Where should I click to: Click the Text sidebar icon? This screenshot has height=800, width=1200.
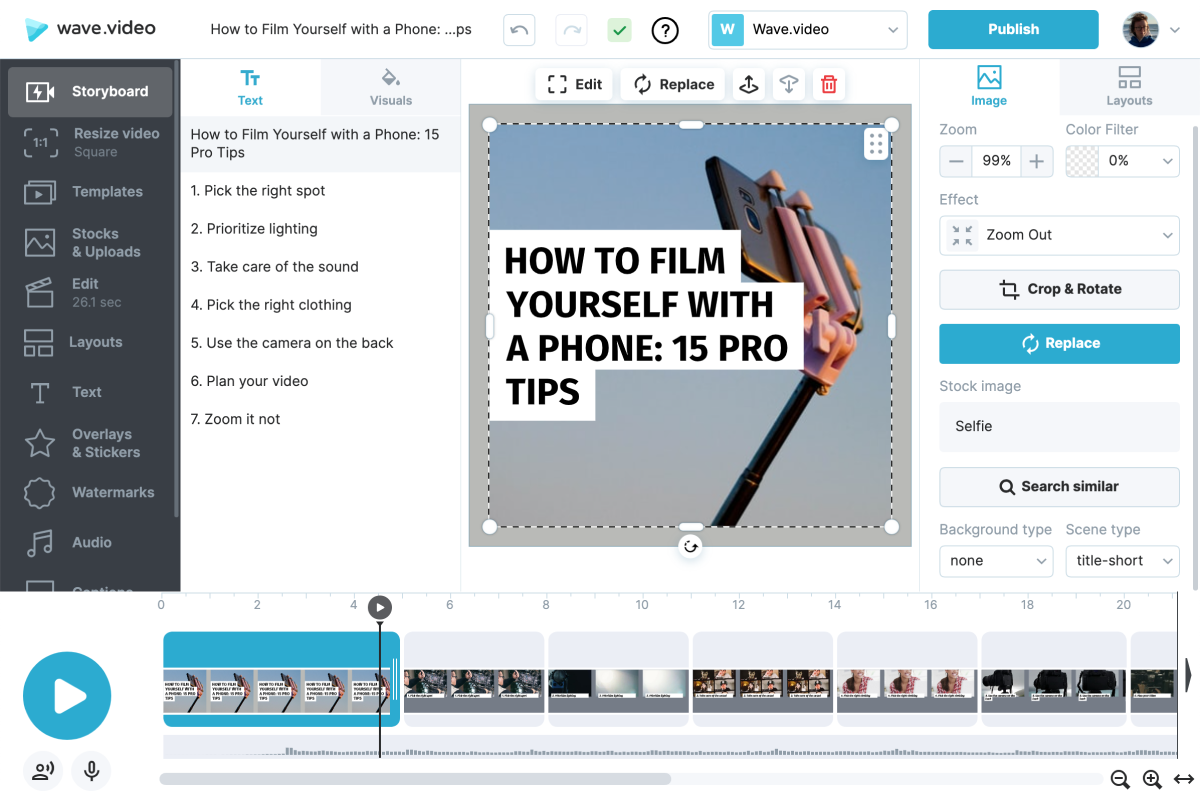tap(40, 392)
